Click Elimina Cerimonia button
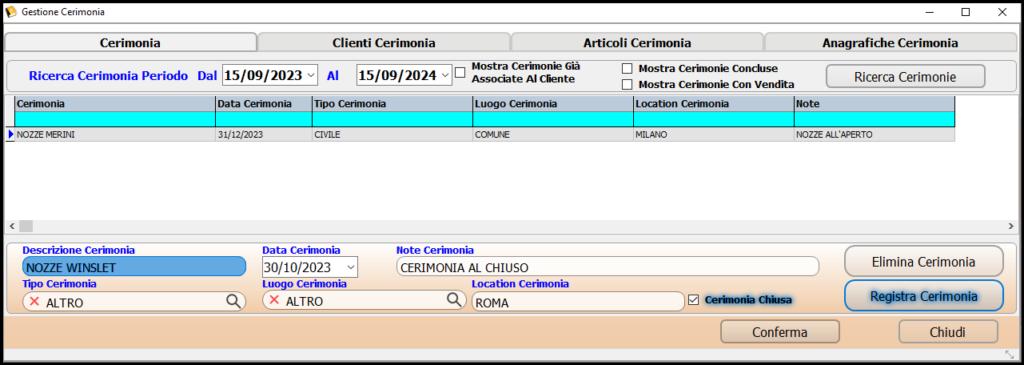This screenshot has height=365, width=1024. pos(923,262)
